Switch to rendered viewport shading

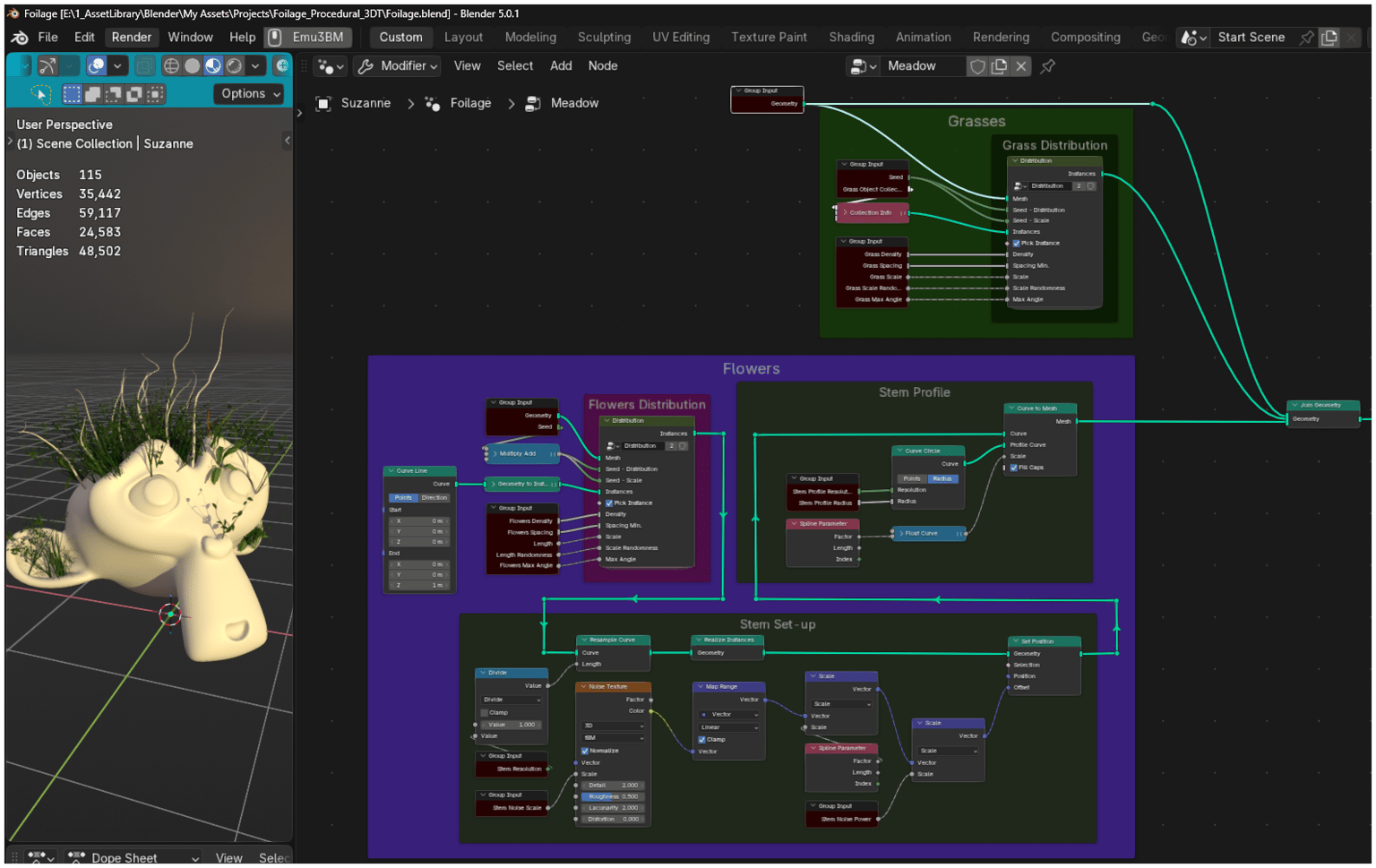click(234, 66)
